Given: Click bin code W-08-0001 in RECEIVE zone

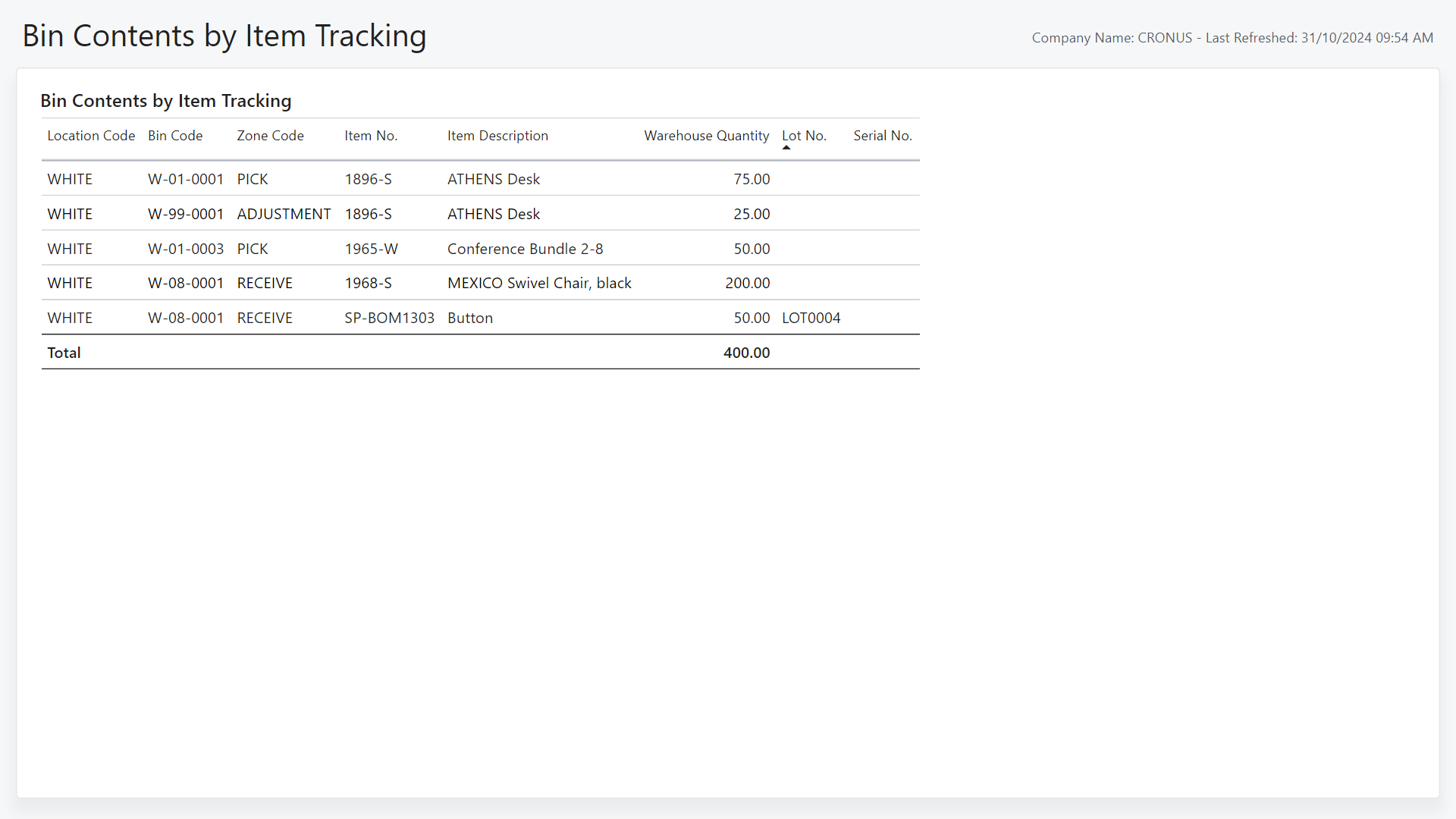Looking at the screenshot, I should 185,283.
